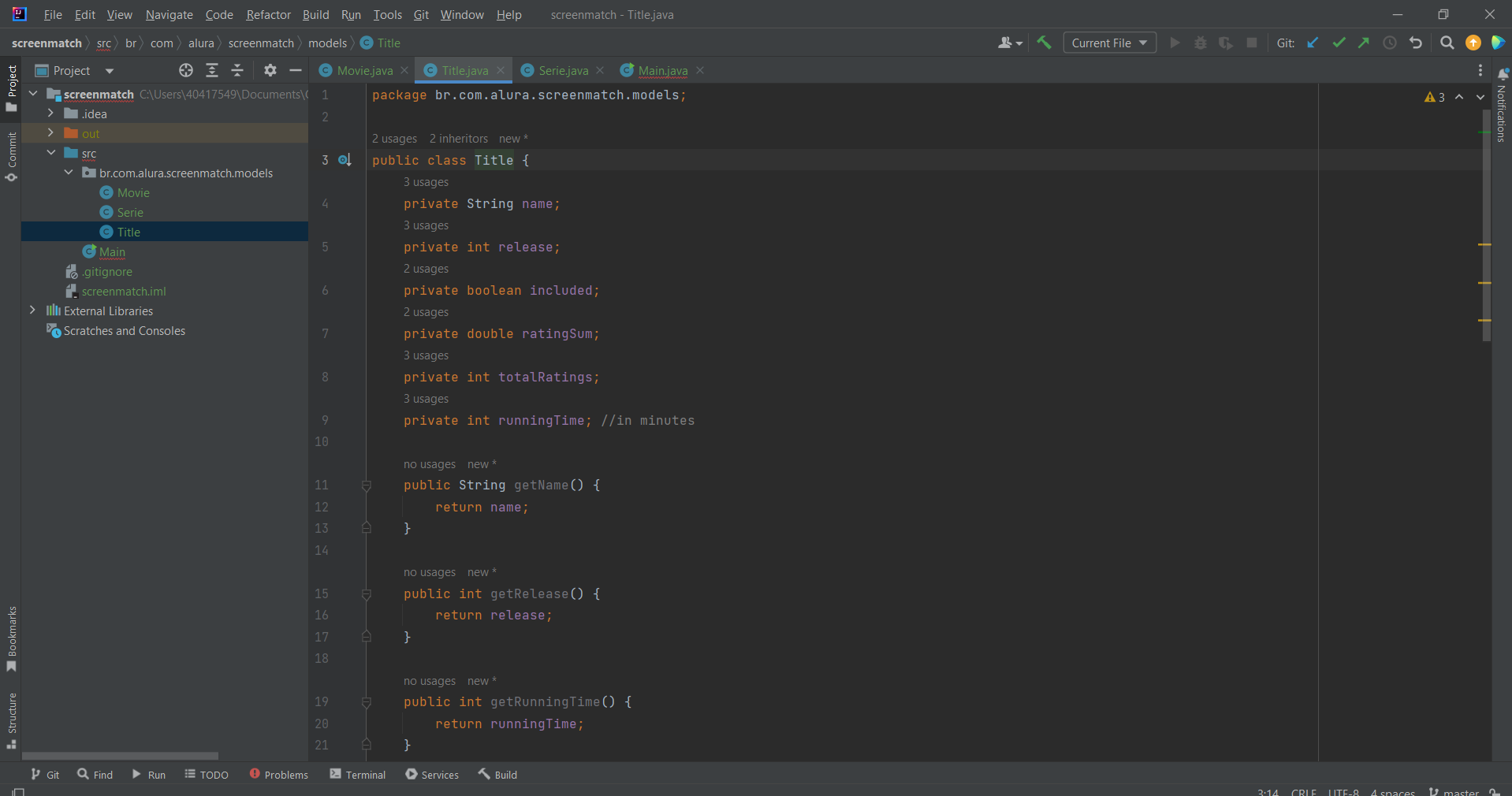Click warnings indicator showing 3
Image resolution: width=1512 pixels, height=796 pixels.
[1435, 97]
